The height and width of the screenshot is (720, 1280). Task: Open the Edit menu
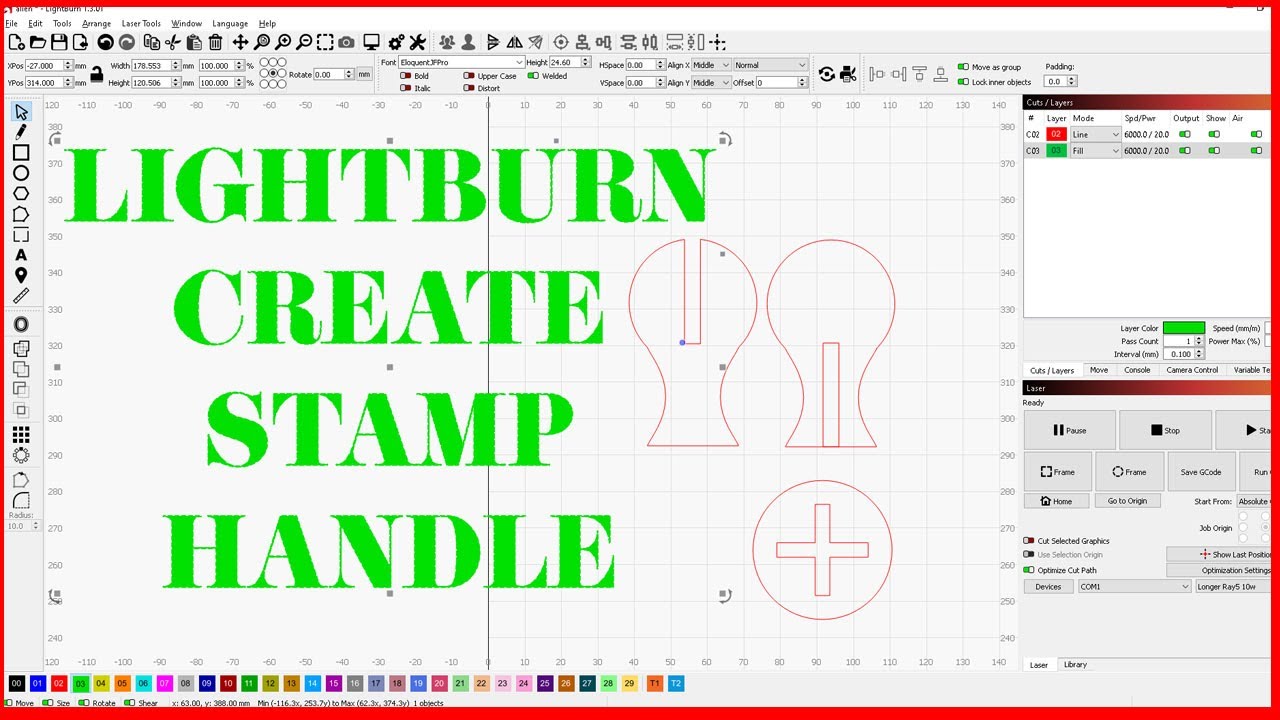coord(36,23)
